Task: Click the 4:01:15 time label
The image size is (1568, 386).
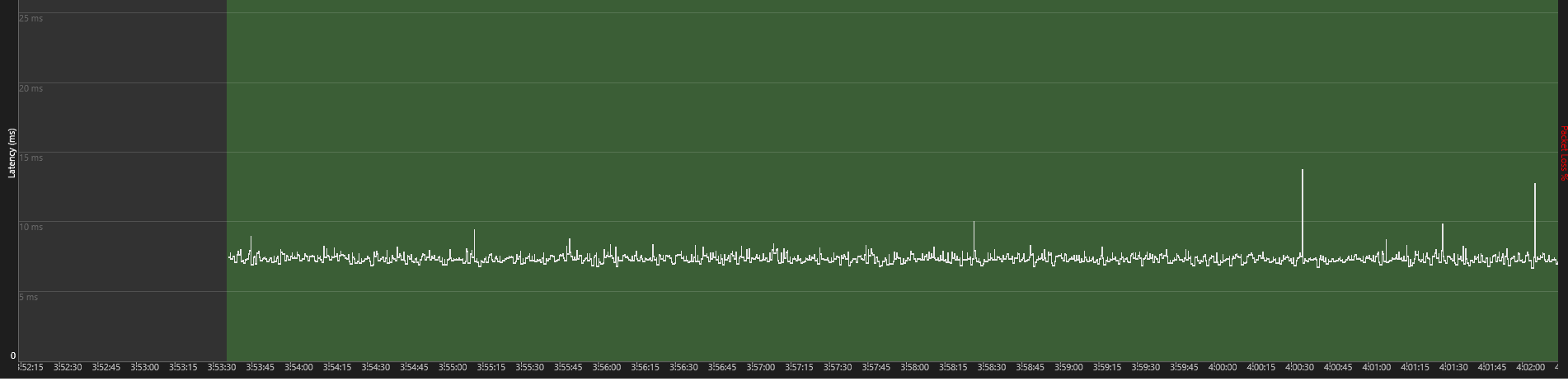Action: pyautogui.click(x=1415, y=367)
